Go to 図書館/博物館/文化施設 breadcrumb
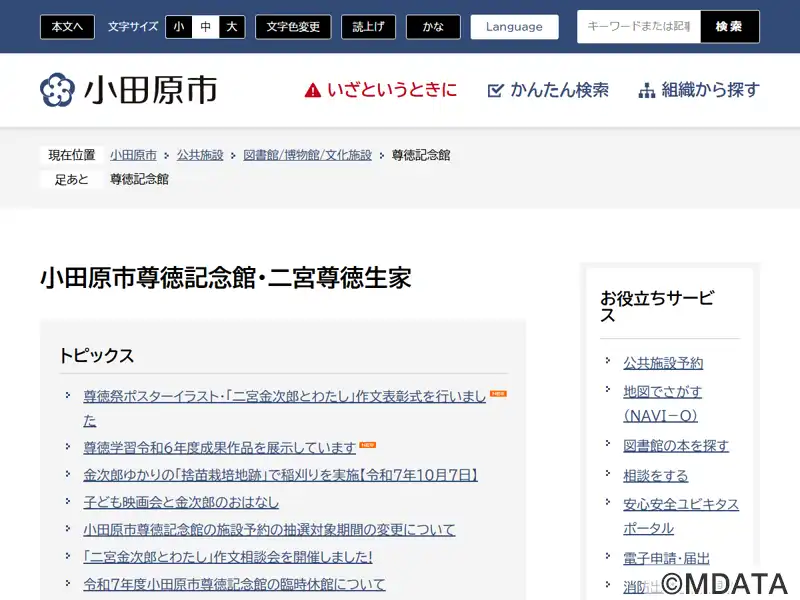Screen dimensions: 800x600 point(307,155)
